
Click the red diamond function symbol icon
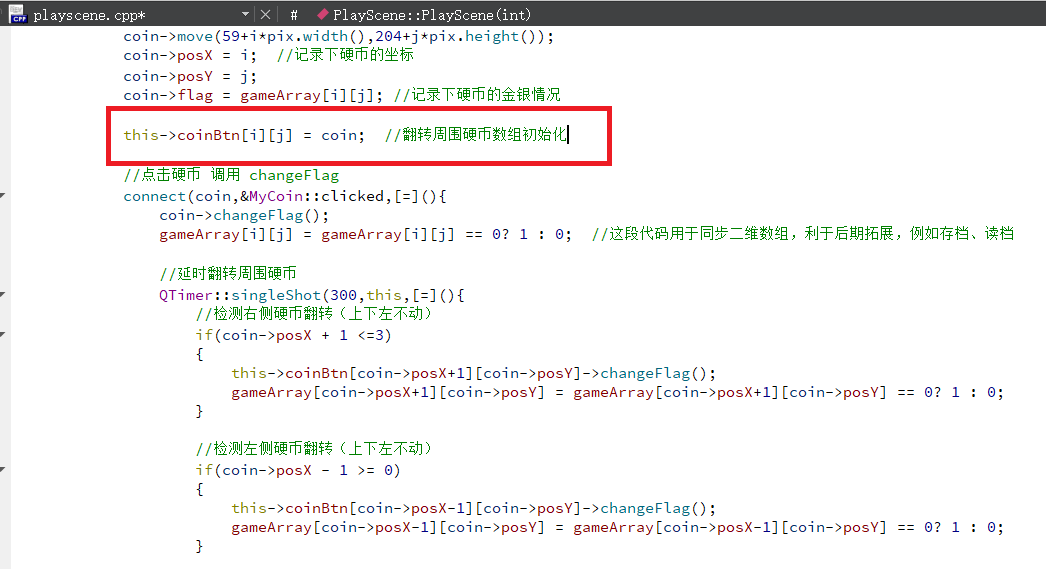[x=323, y=14]
